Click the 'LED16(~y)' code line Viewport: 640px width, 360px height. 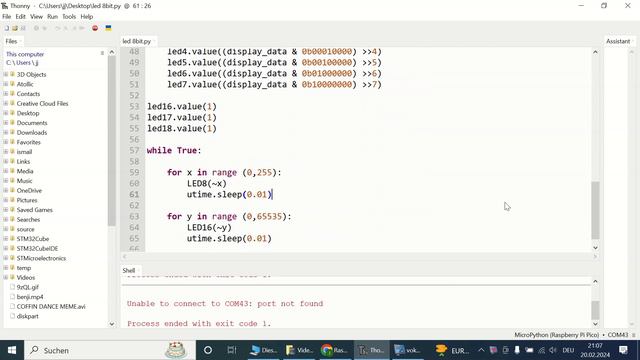(x=209, y=227)
